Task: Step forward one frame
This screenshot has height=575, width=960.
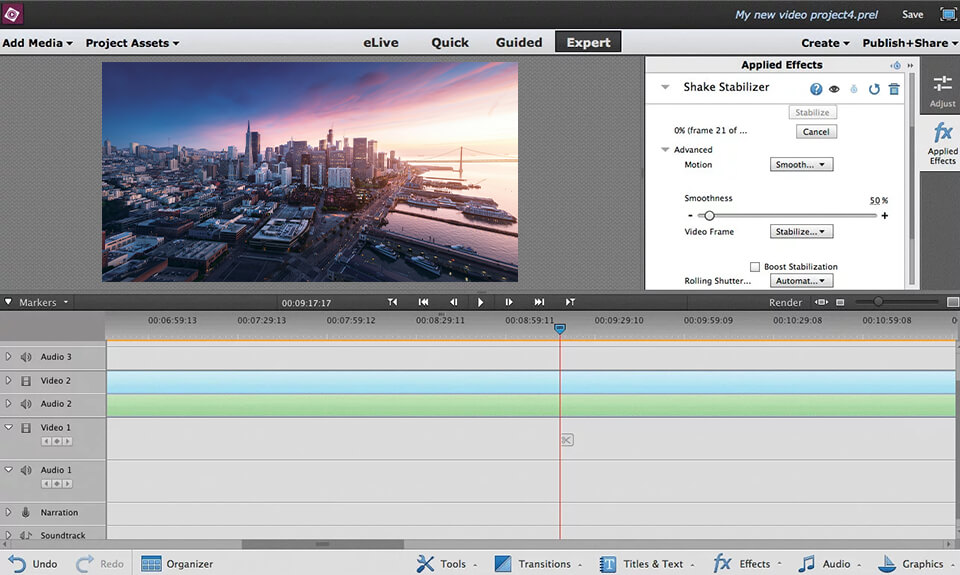Action: click(509, 302)
